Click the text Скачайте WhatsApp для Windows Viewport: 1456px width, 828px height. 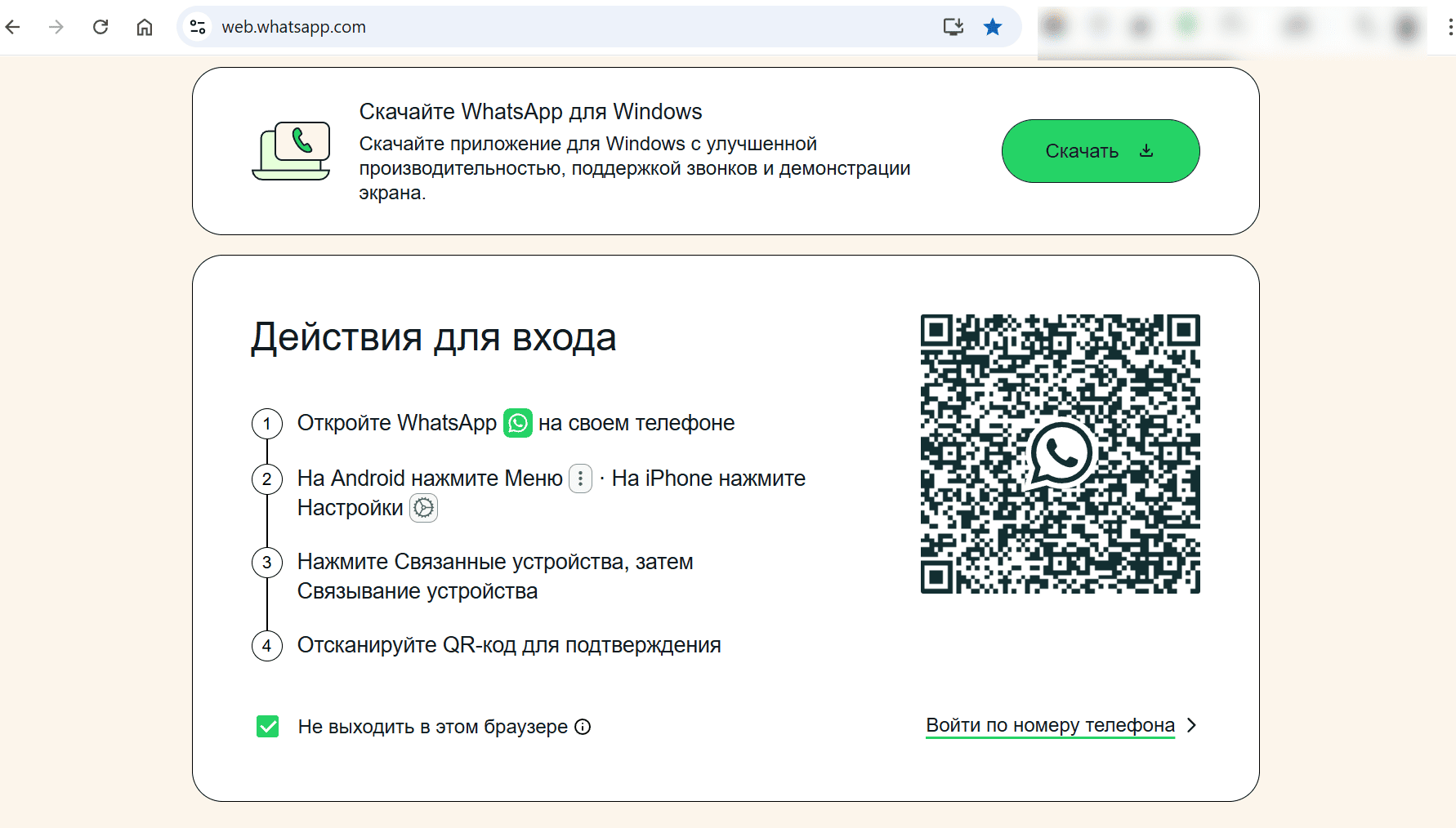tap(530, 111)
